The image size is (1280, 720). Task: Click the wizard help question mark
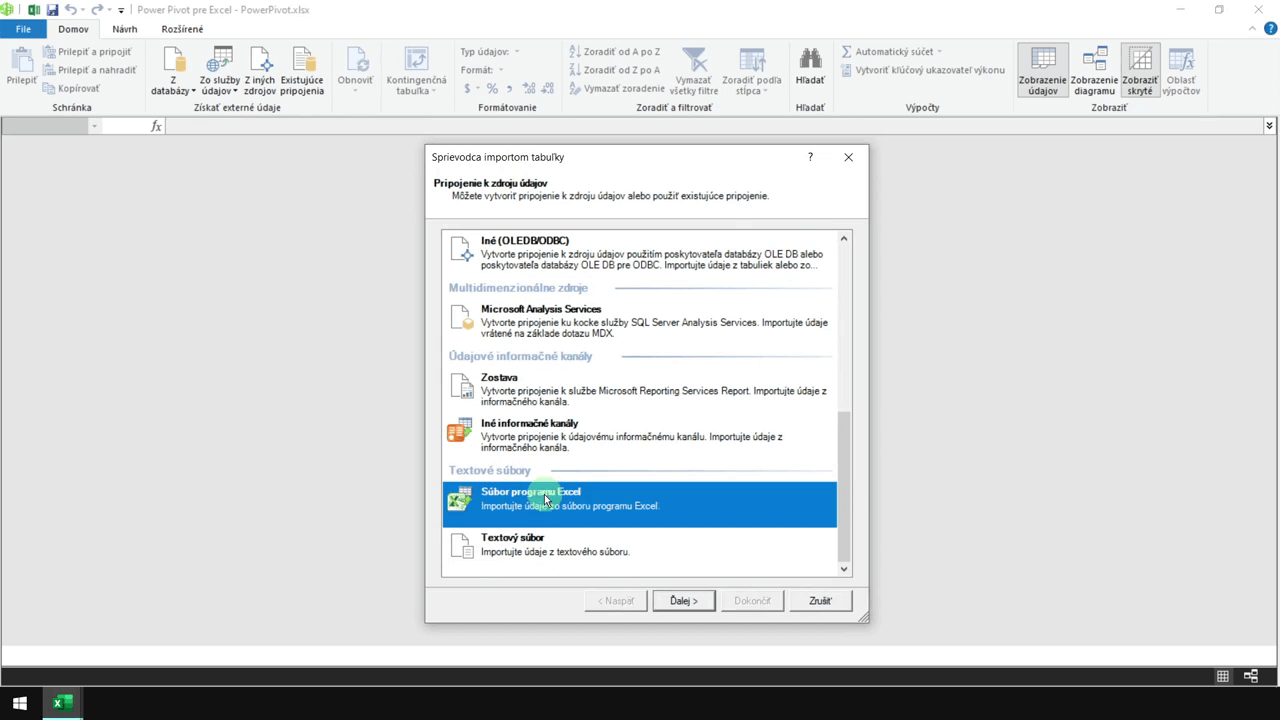[x=810, y=157]
